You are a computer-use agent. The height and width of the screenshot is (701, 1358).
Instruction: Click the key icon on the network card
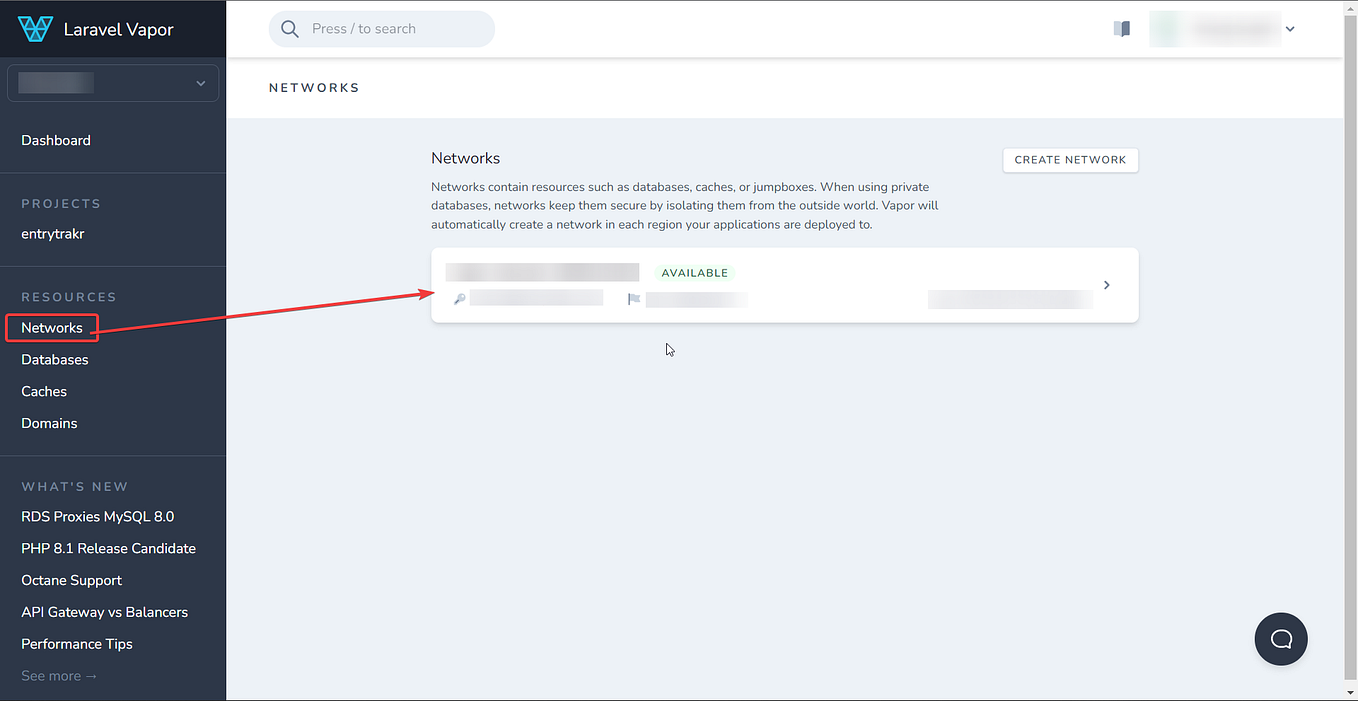(459, 297)
